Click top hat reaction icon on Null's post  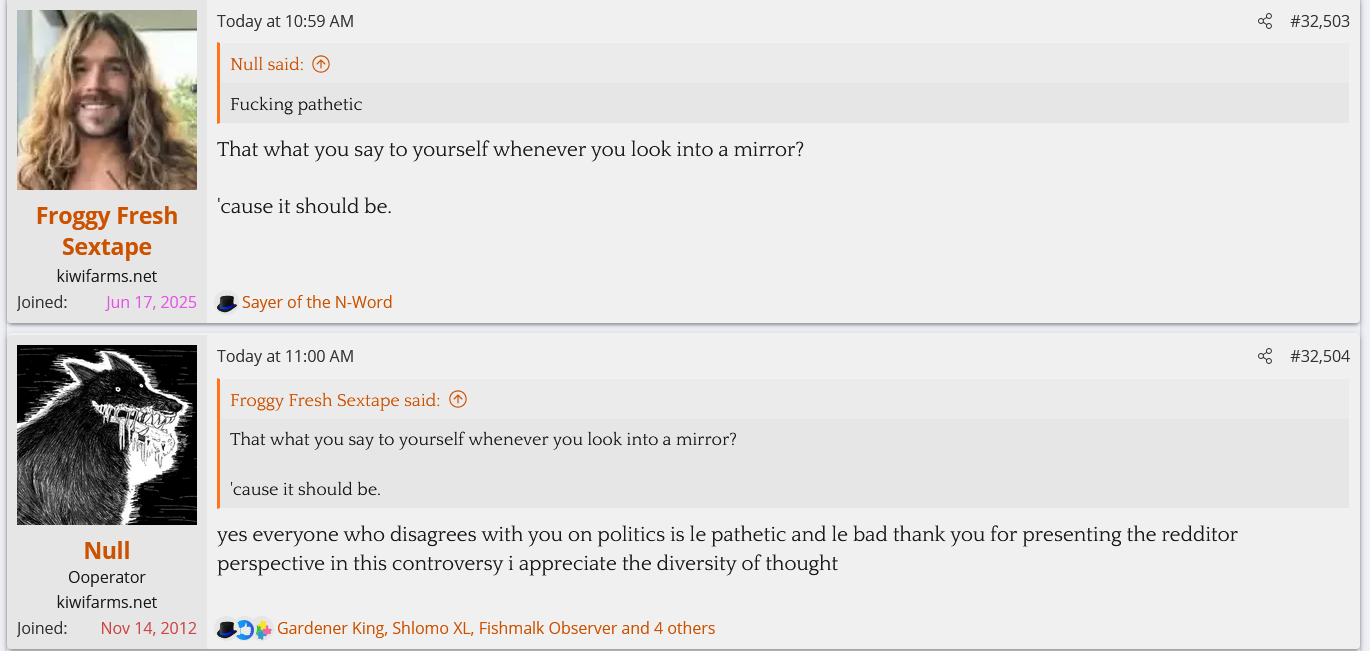tap(226, 629)
